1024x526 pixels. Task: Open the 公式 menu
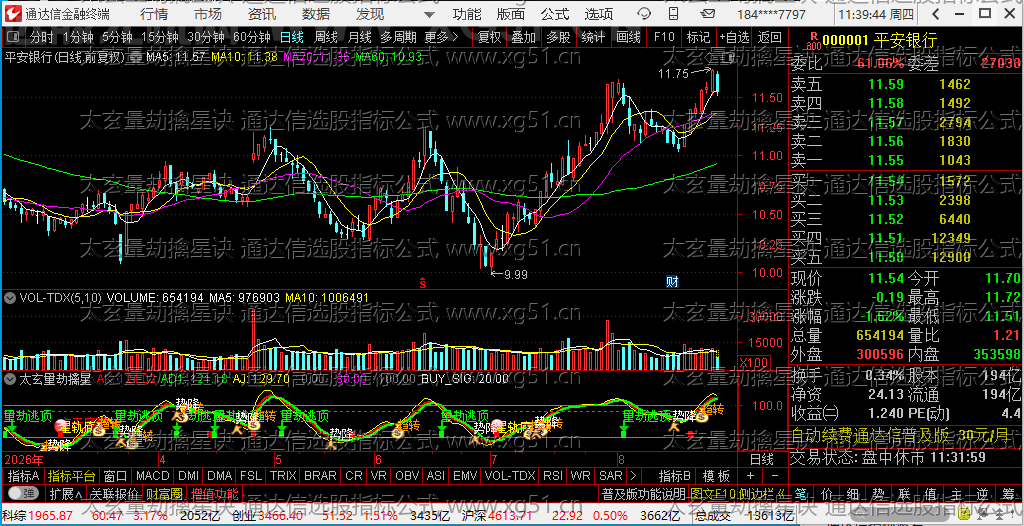click(555, 14)
